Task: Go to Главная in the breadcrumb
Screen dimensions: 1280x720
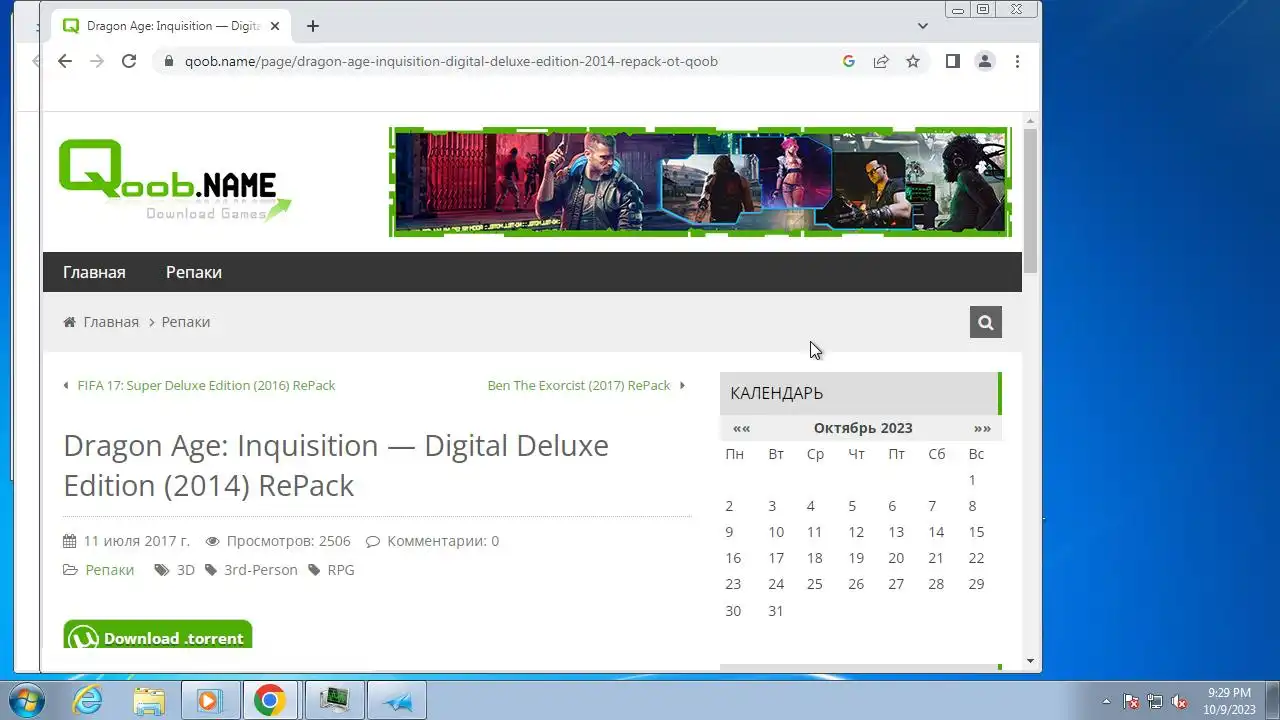Action: coord(111,322)
